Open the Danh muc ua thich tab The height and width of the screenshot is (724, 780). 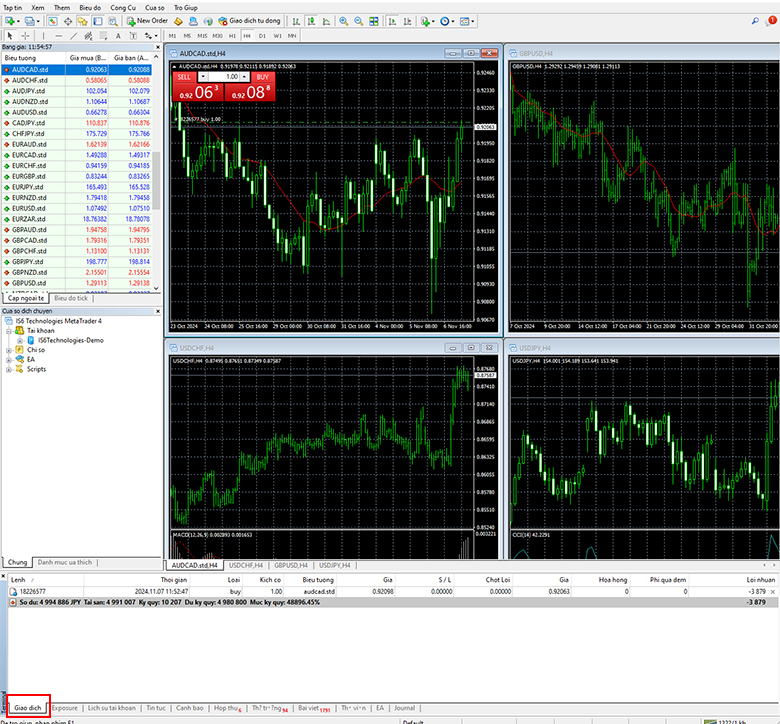pos(65,562)
